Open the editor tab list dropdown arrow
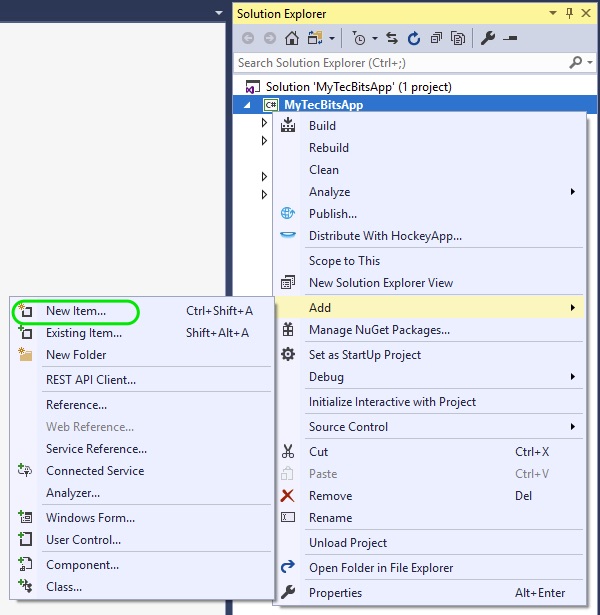The width and height of the screenshot is (600, 615). coord(219,13)
